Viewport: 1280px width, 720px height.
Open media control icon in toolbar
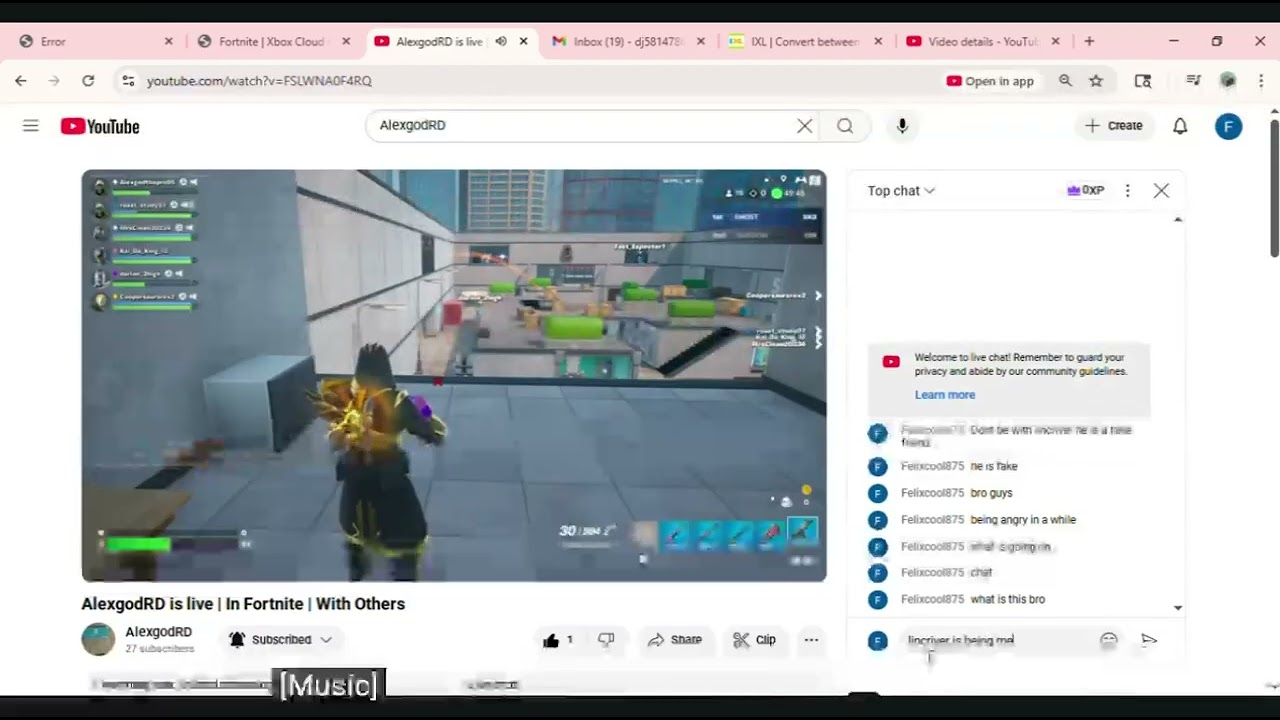point(1193,81)
